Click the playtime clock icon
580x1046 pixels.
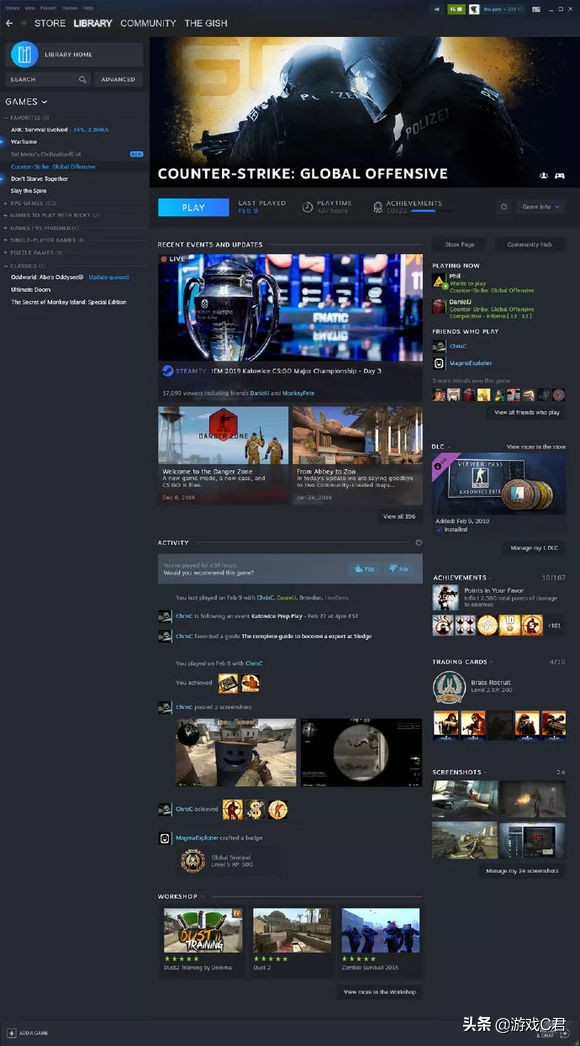coord(307,207)
